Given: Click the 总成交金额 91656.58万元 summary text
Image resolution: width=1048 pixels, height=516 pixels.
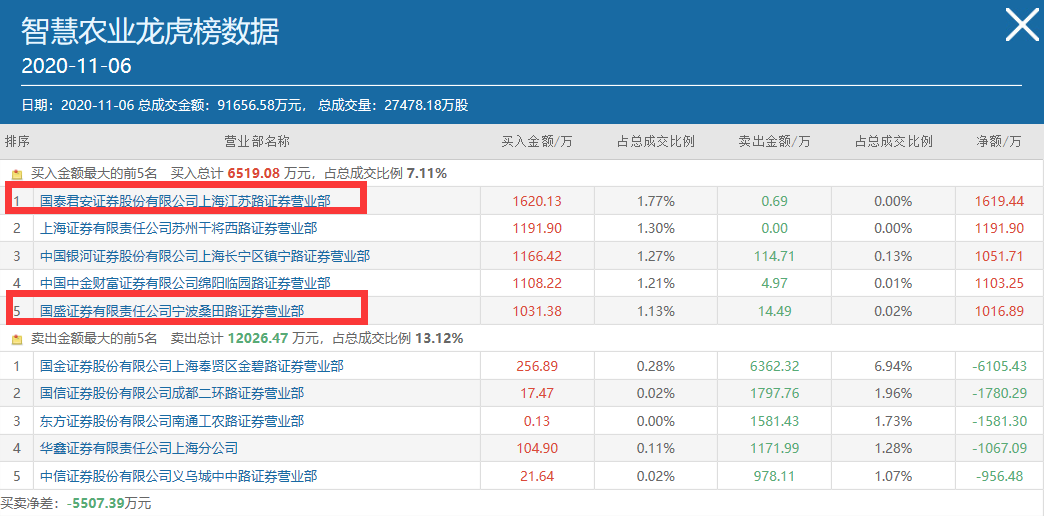Looking at the screenshot, I should tap(223, 106).
